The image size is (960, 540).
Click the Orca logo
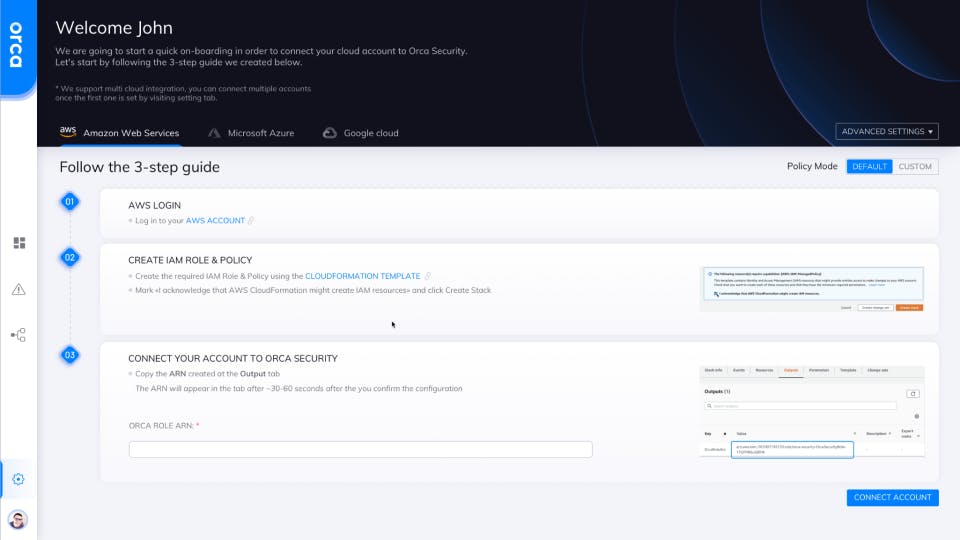click(17, 45)
